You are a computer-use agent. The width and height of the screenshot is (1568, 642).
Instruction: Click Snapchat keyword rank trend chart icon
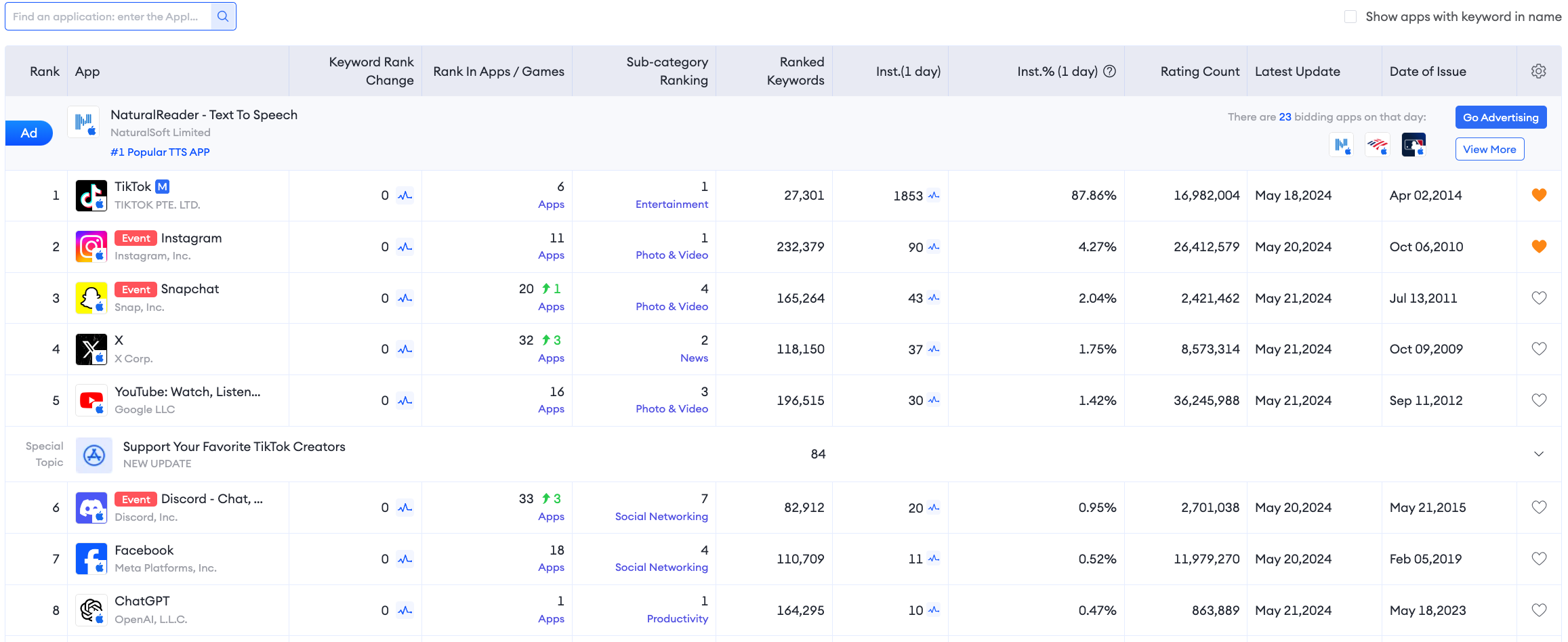point(405,298)
